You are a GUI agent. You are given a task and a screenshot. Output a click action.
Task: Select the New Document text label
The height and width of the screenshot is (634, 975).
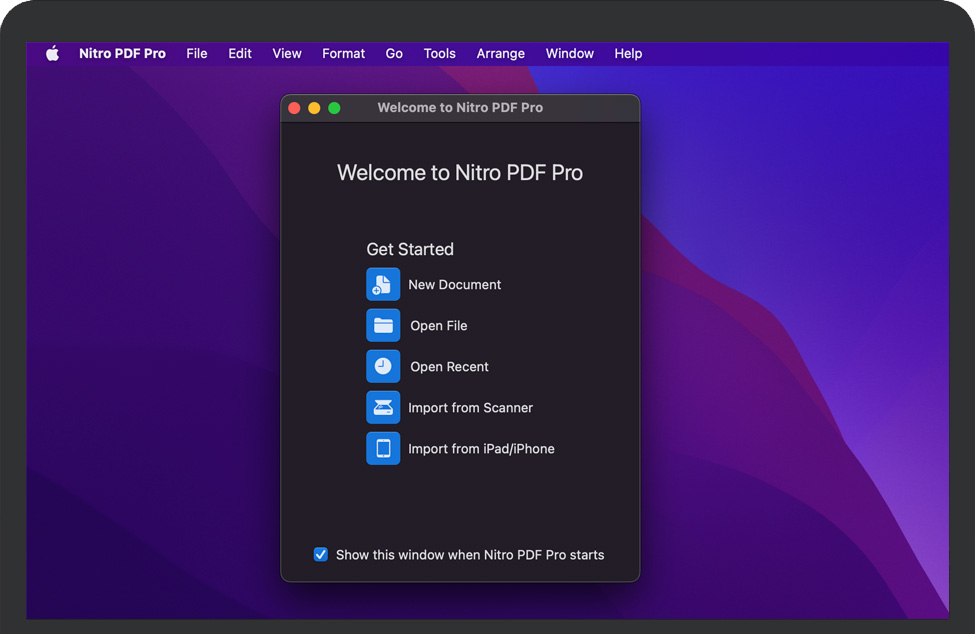455,285
